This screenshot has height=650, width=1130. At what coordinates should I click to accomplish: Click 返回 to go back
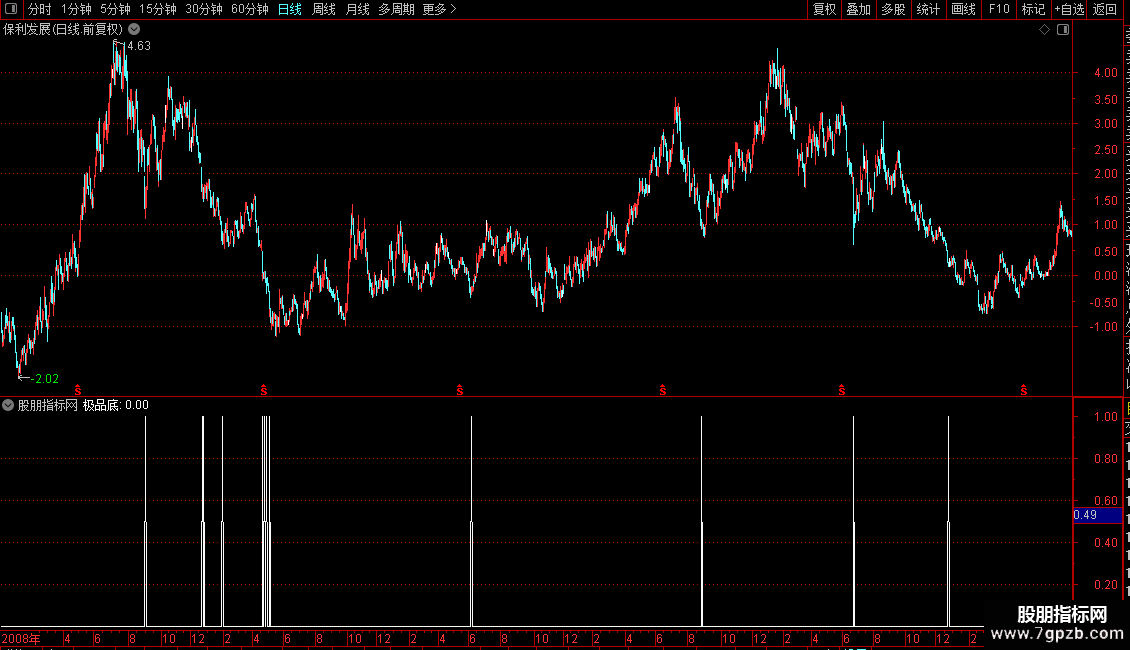(x=1104, y=9)
